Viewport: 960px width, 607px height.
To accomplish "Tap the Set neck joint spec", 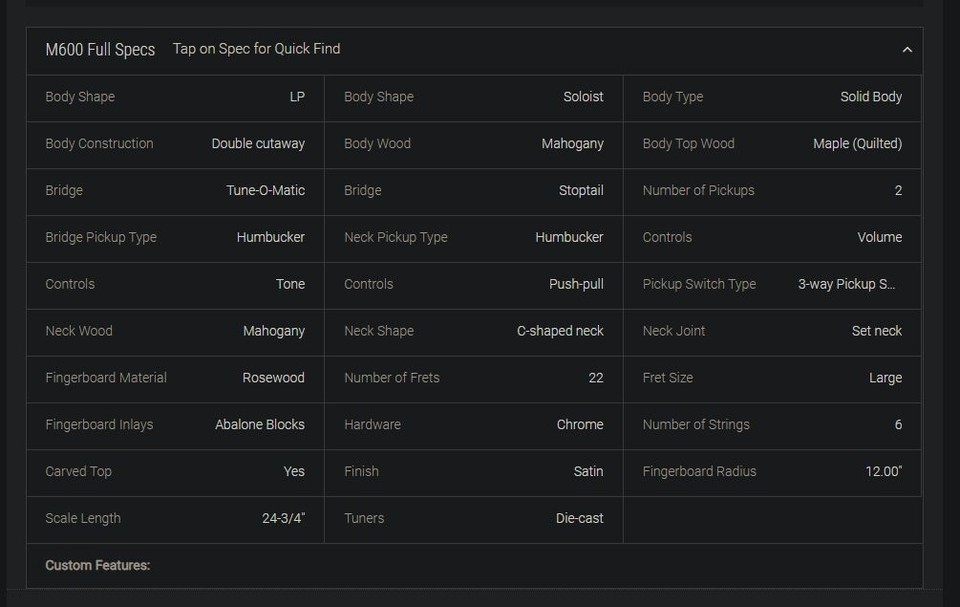I will point(772,331).
